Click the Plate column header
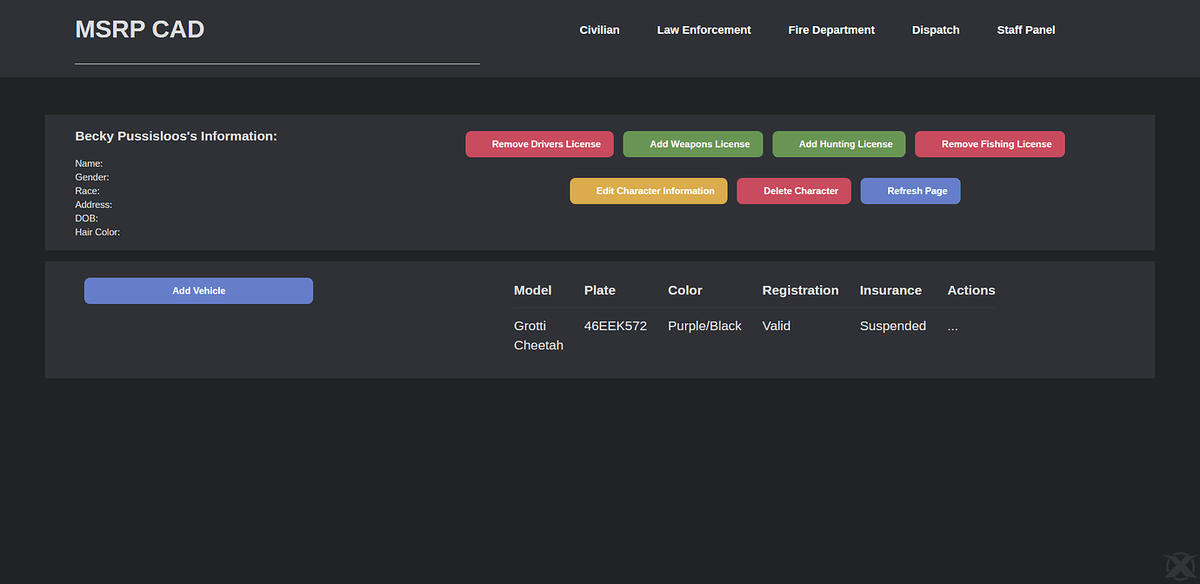 [600, 290]
